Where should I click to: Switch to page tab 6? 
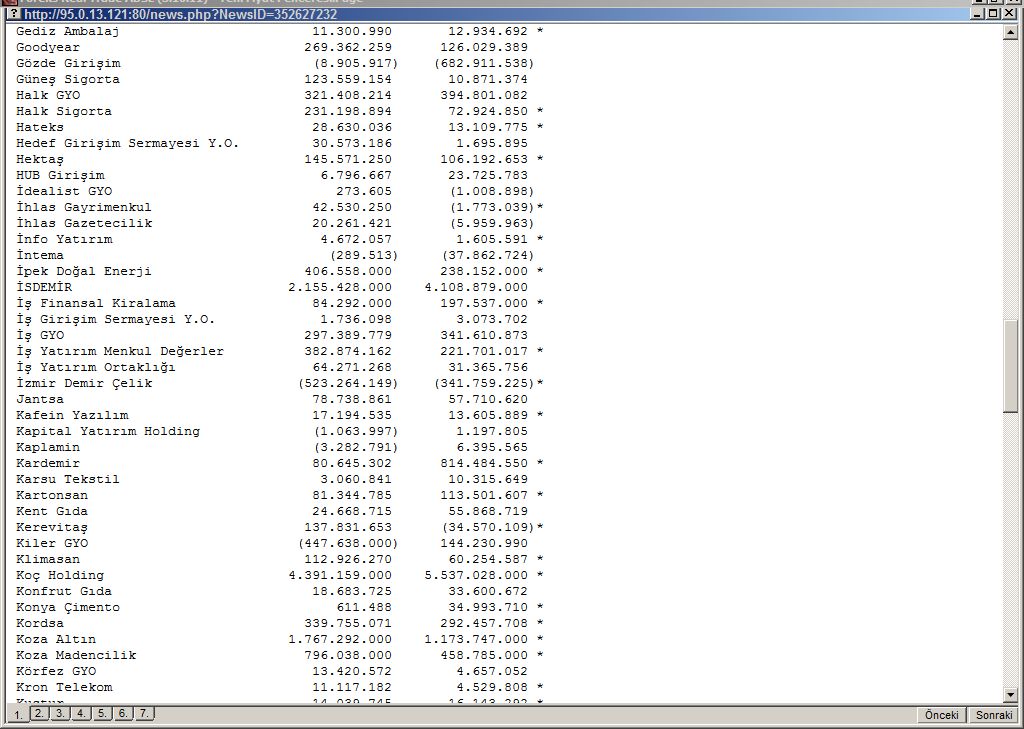[x=123, y=713]
